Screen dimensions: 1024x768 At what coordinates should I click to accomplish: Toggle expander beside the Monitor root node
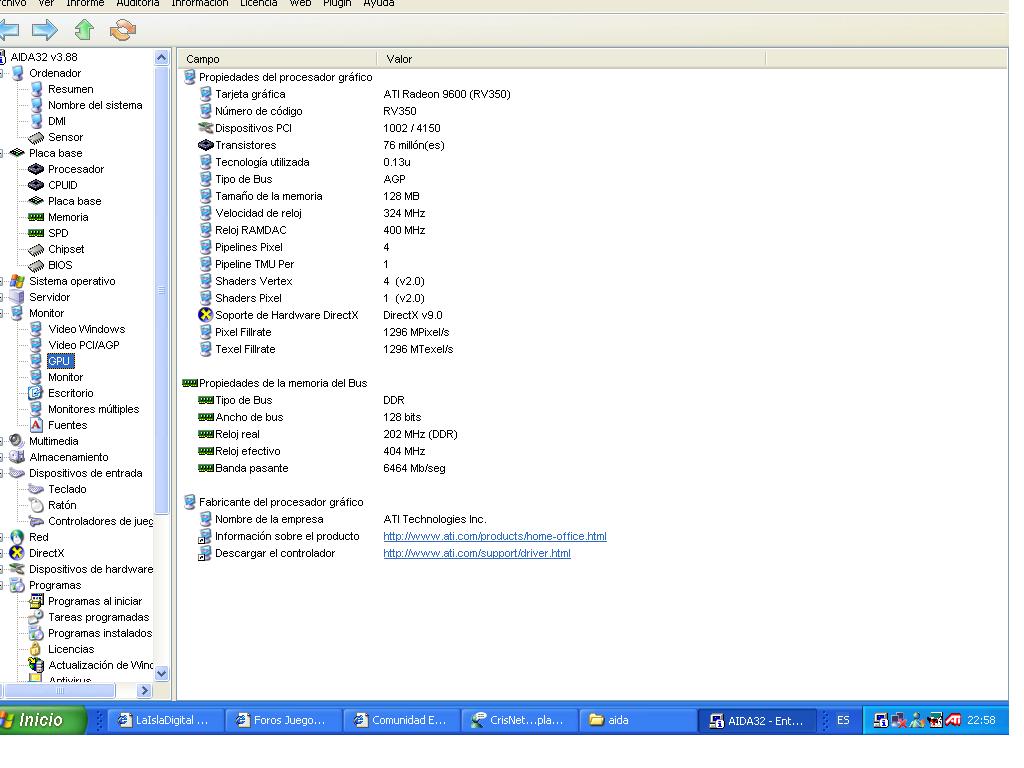2,313
